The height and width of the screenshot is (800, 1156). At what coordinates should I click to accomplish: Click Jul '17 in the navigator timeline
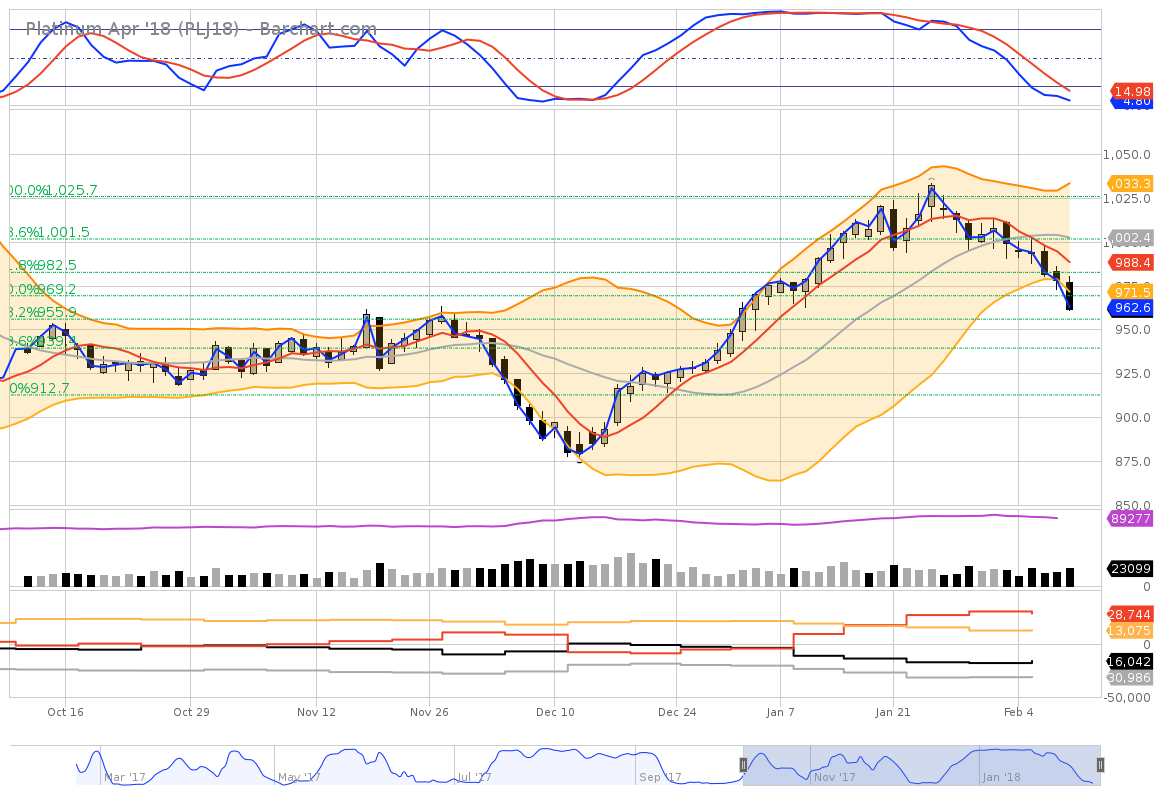pyautogui.click(x=474, y=777)
